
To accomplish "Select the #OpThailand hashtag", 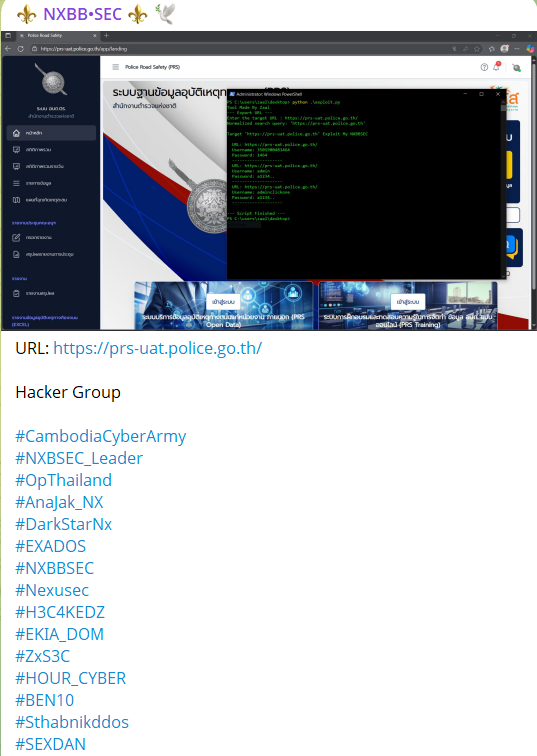I will [x=64, y=480].
